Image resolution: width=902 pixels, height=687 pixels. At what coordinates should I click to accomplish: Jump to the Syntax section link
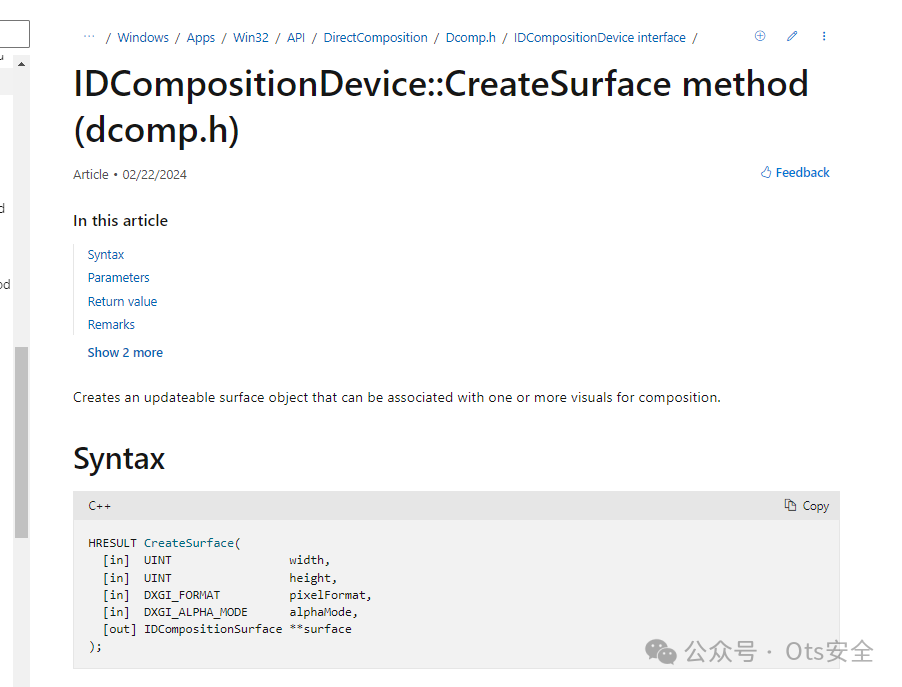tap(106, 255)
